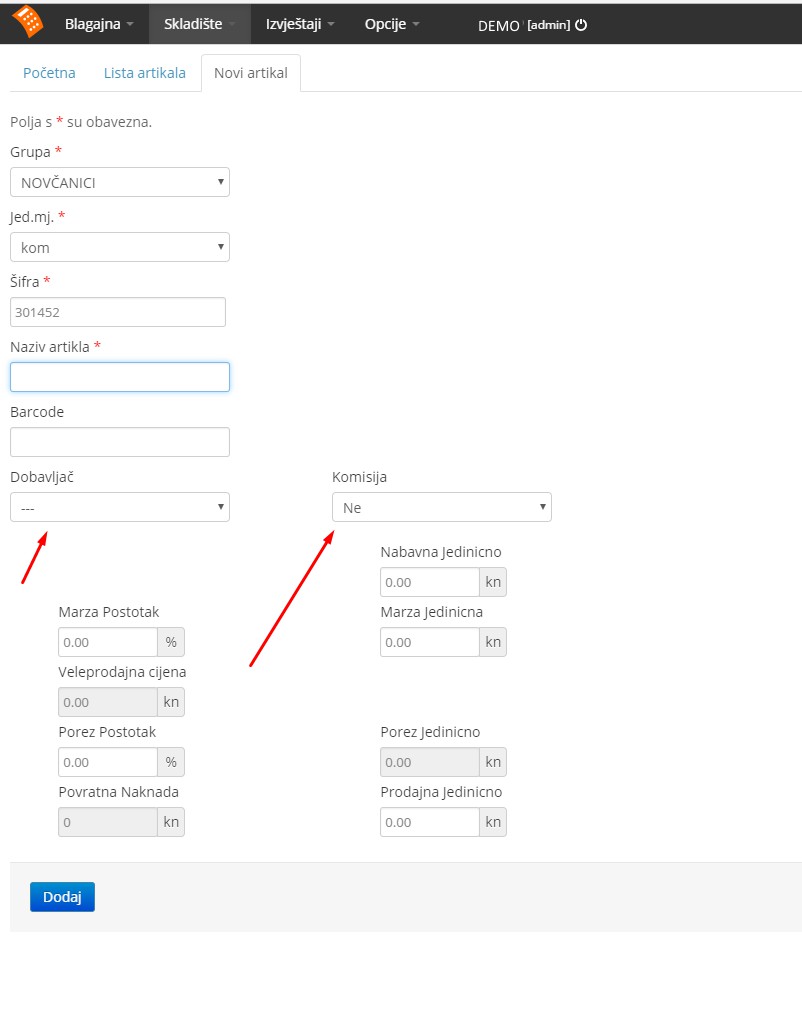Expand the Izvještaji dropdown menu
The width and height of the screenshot is (802, 1034).
click(300, 24)
